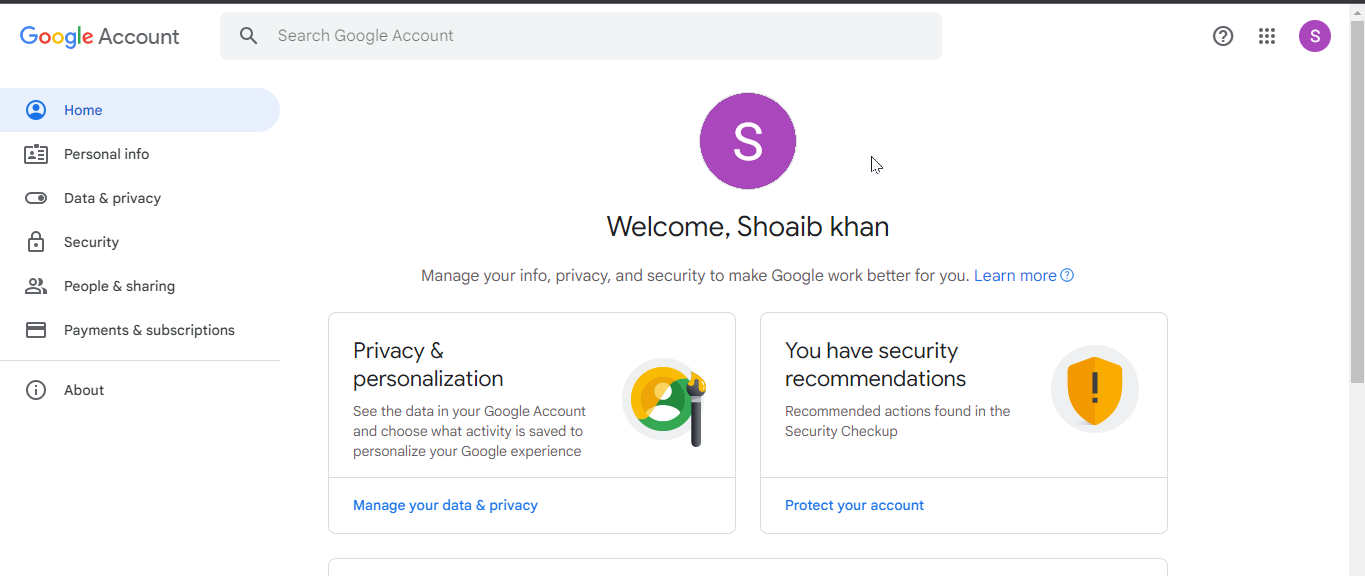This screenshot has height=576, width=1365.
Task: Open People & sharing from the sidebar
Action: point(36,286)
